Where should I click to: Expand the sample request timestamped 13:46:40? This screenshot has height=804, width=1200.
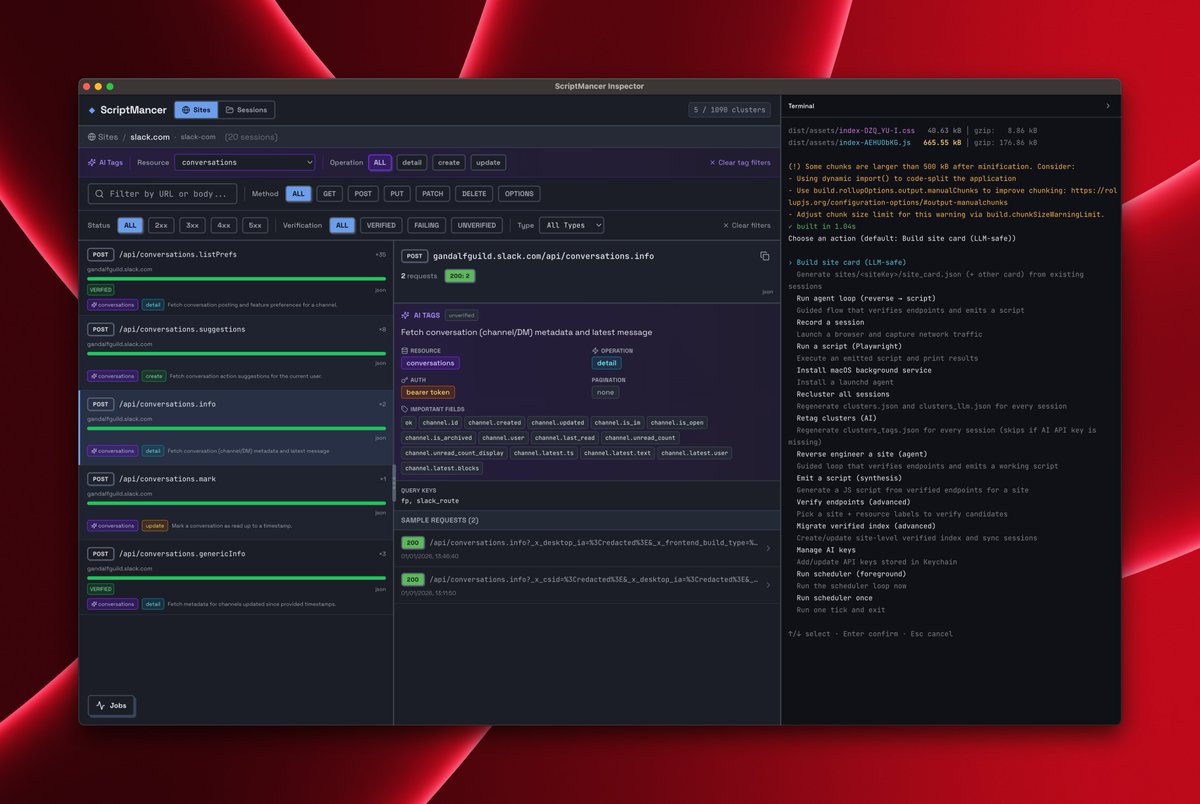point(587,547)
